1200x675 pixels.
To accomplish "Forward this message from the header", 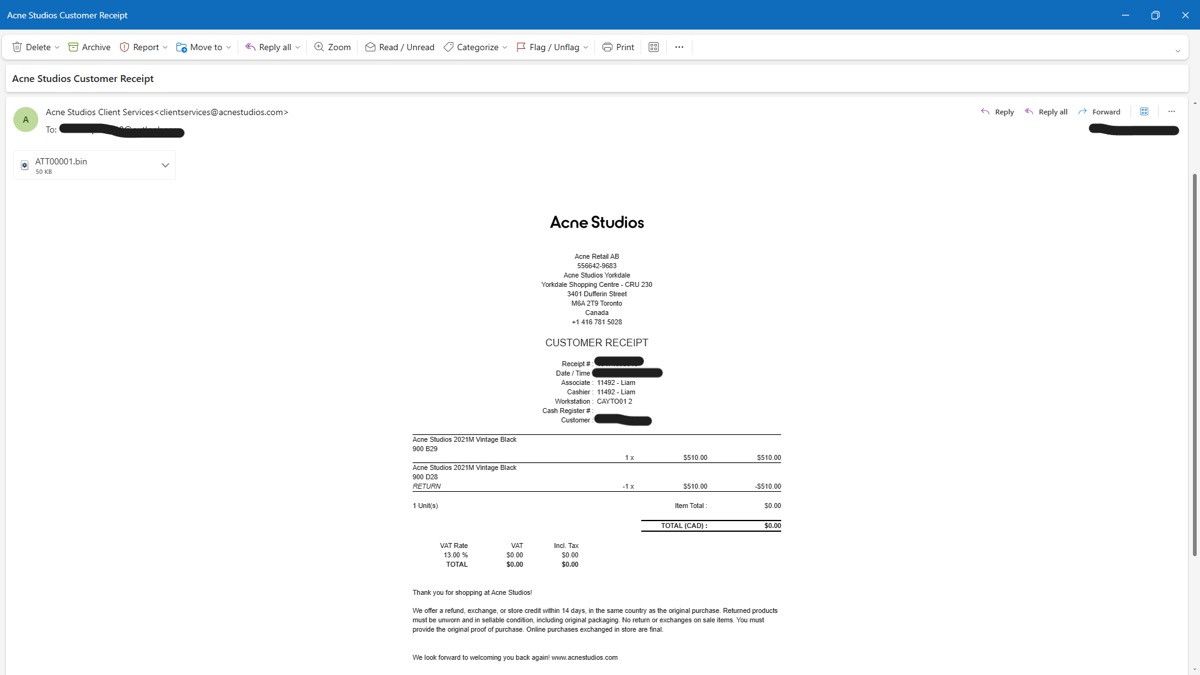I will click(1099, 112).
